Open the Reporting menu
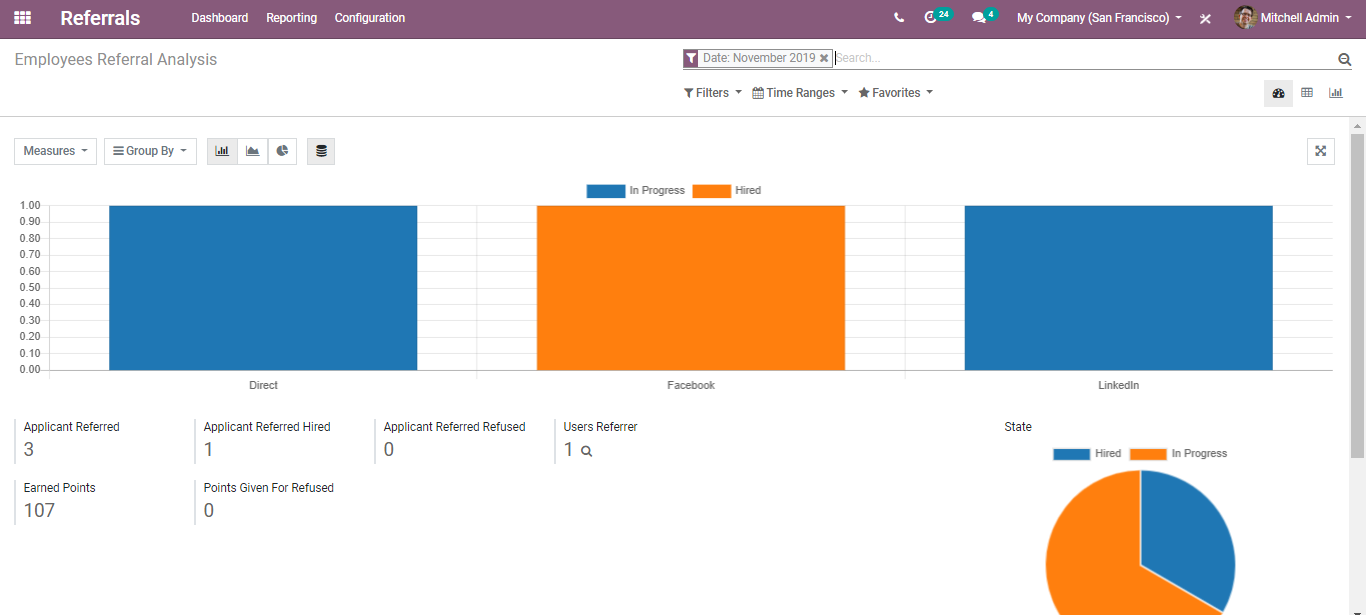 click(x=292, y=18)
